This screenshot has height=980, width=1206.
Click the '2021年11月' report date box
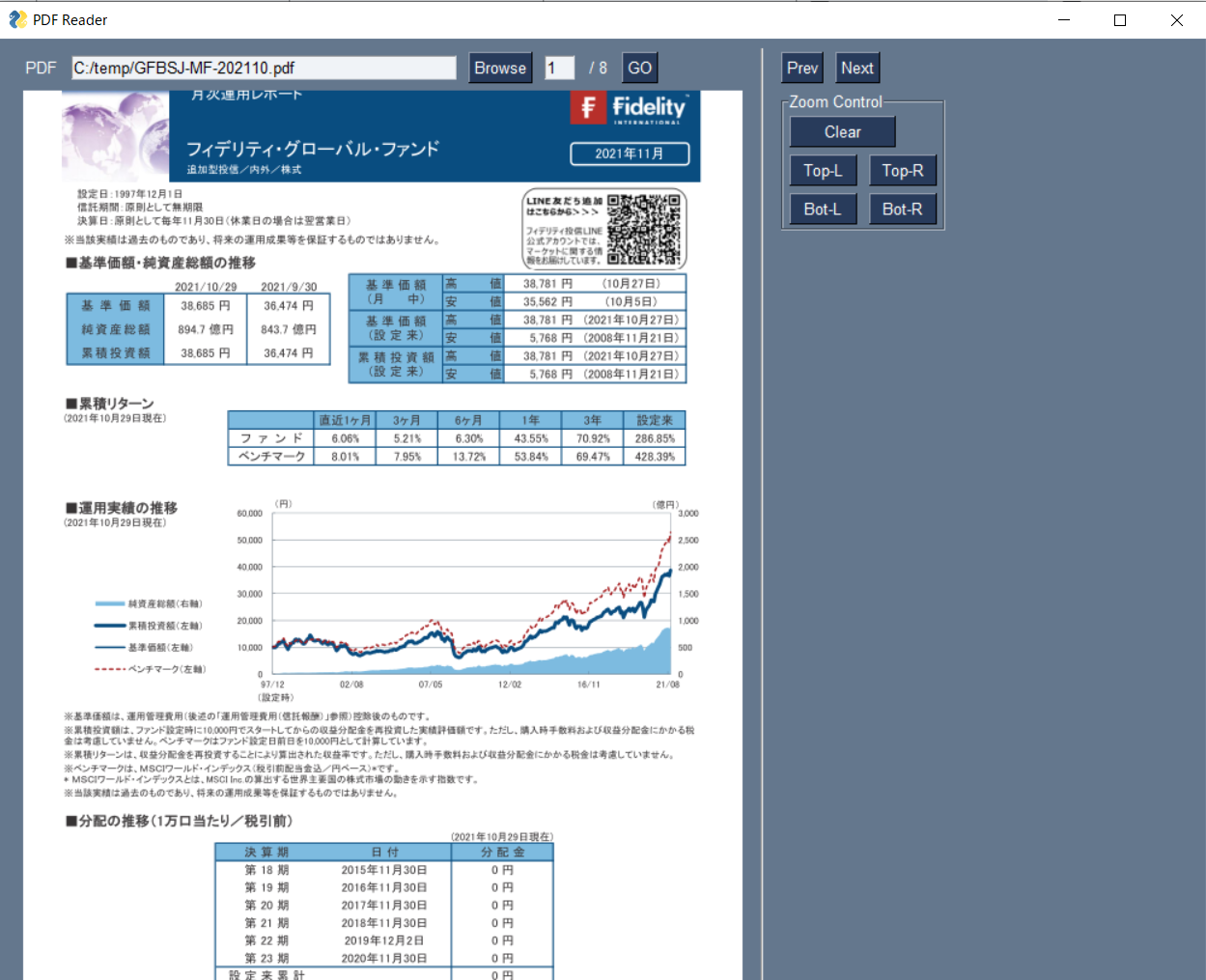[x=630, y=154]
